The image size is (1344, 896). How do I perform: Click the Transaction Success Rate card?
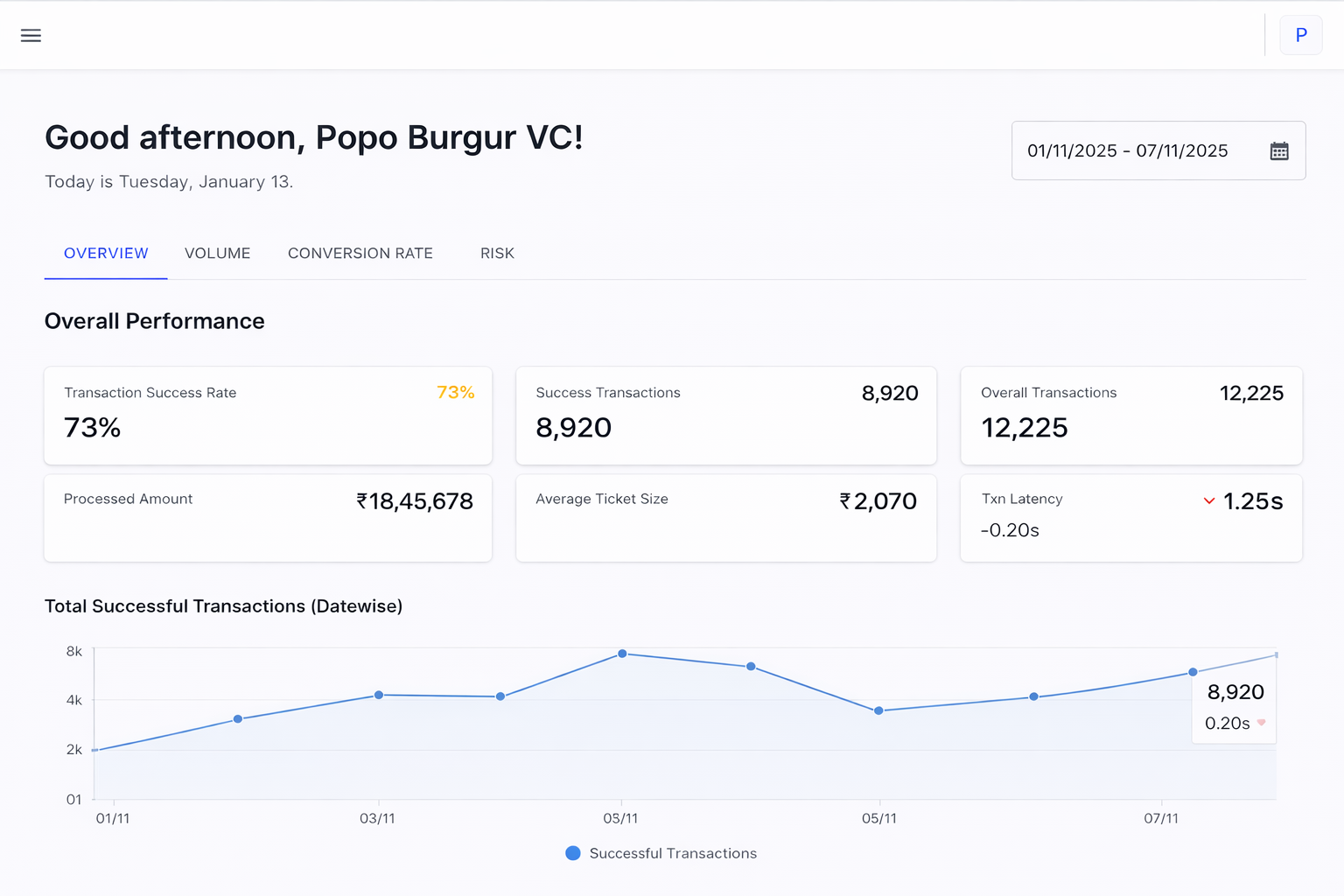[x=268, y=416]
